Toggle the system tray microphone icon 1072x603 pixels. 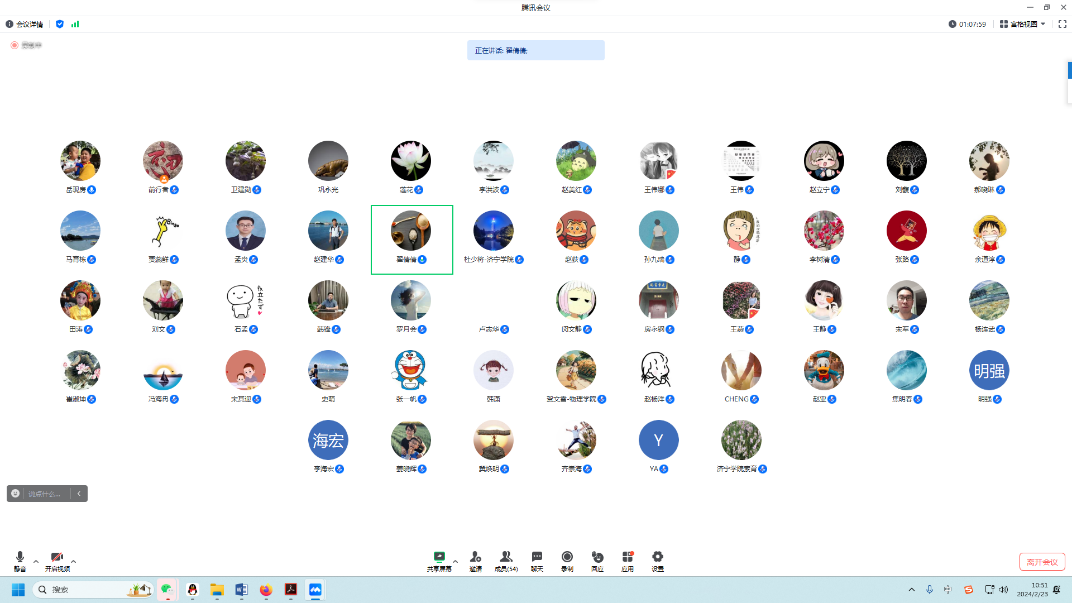pos(929,590)
